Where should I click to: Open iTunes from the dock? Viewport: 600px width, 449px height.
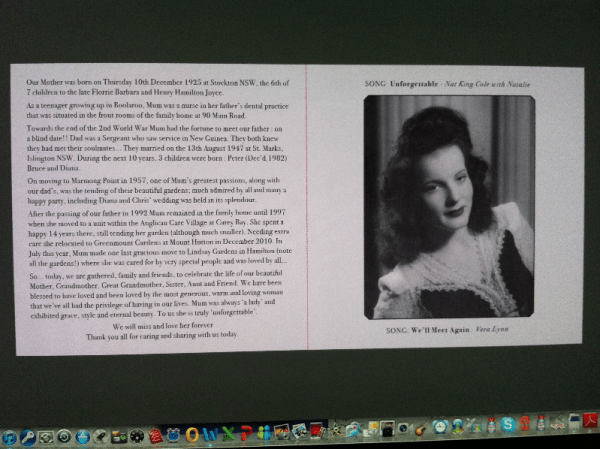(x=9, y=438)
